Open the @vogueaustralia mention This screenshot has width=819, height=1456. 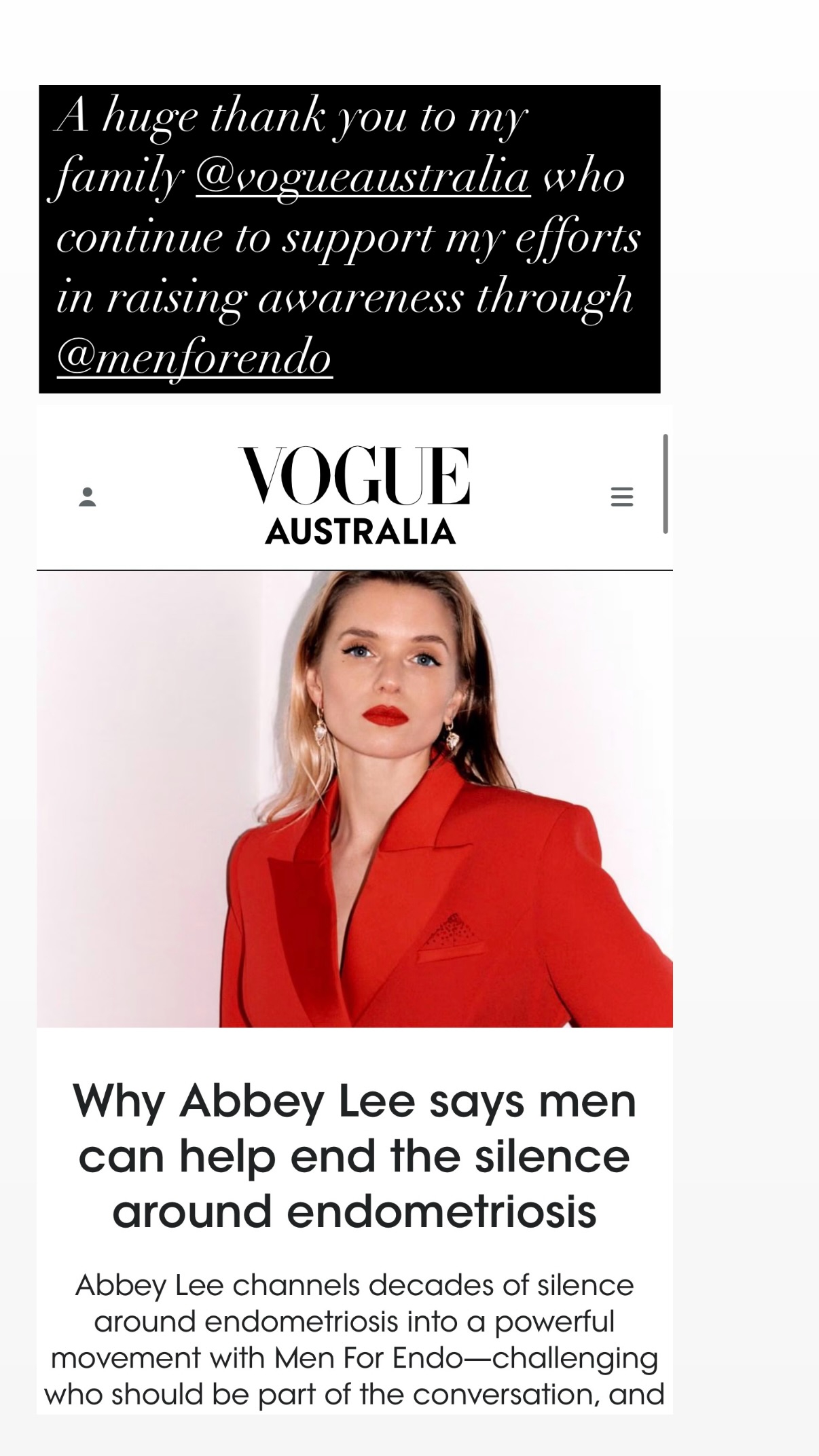[363, 177]
